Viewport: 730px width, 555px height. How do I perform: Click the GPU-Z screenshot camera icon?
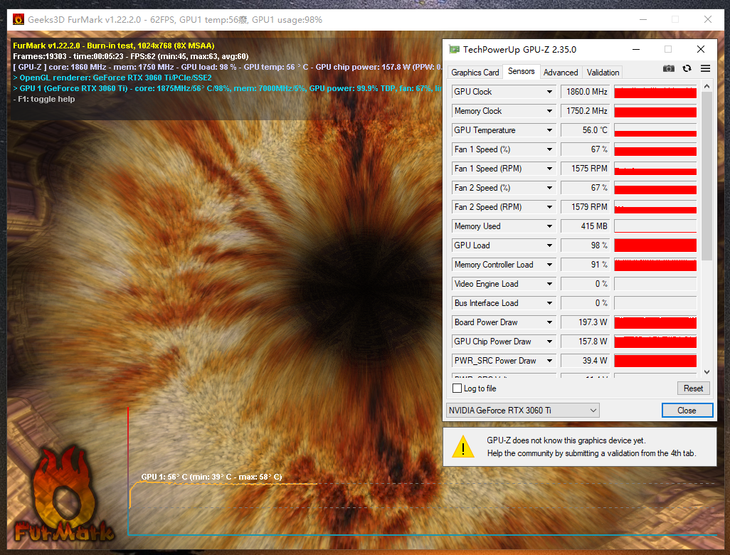pos(669,68)
